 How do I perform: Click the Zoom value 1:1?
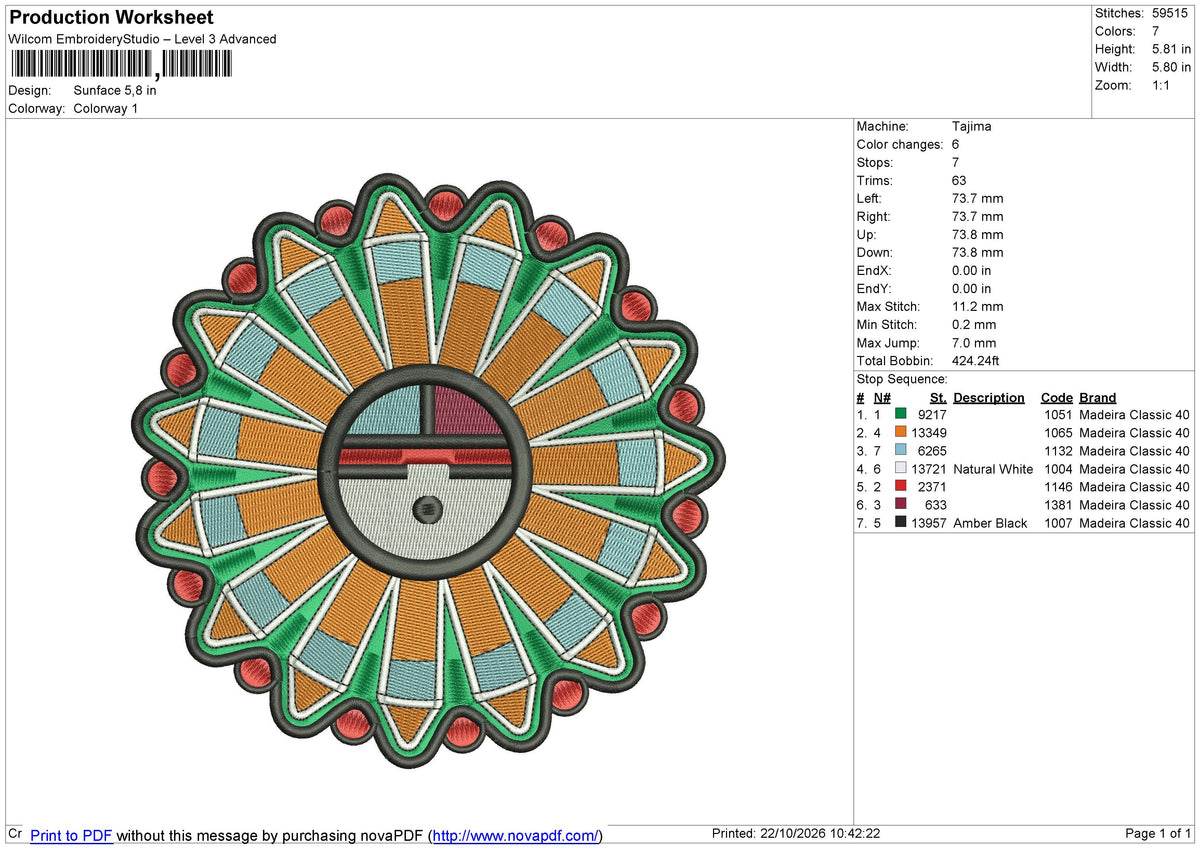(1161, 85)
